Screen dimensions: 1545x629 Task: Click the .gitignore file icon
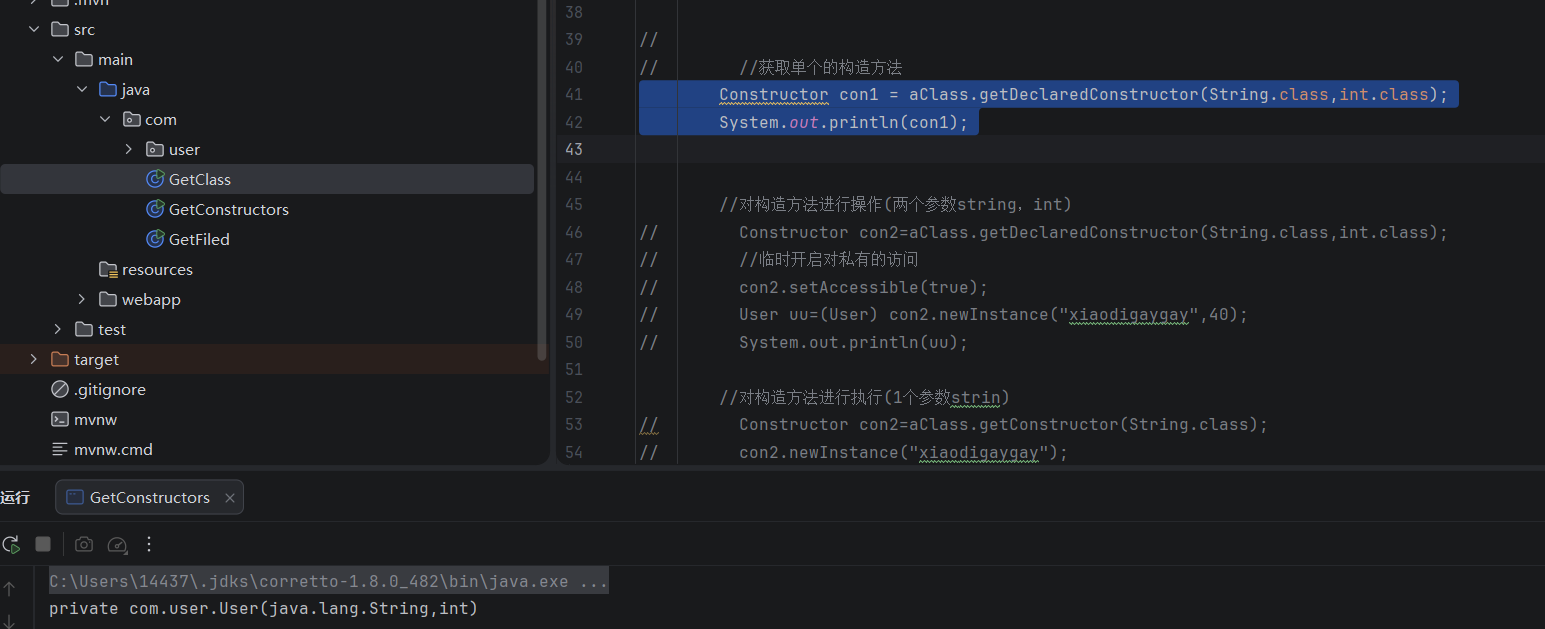(59, 390)
